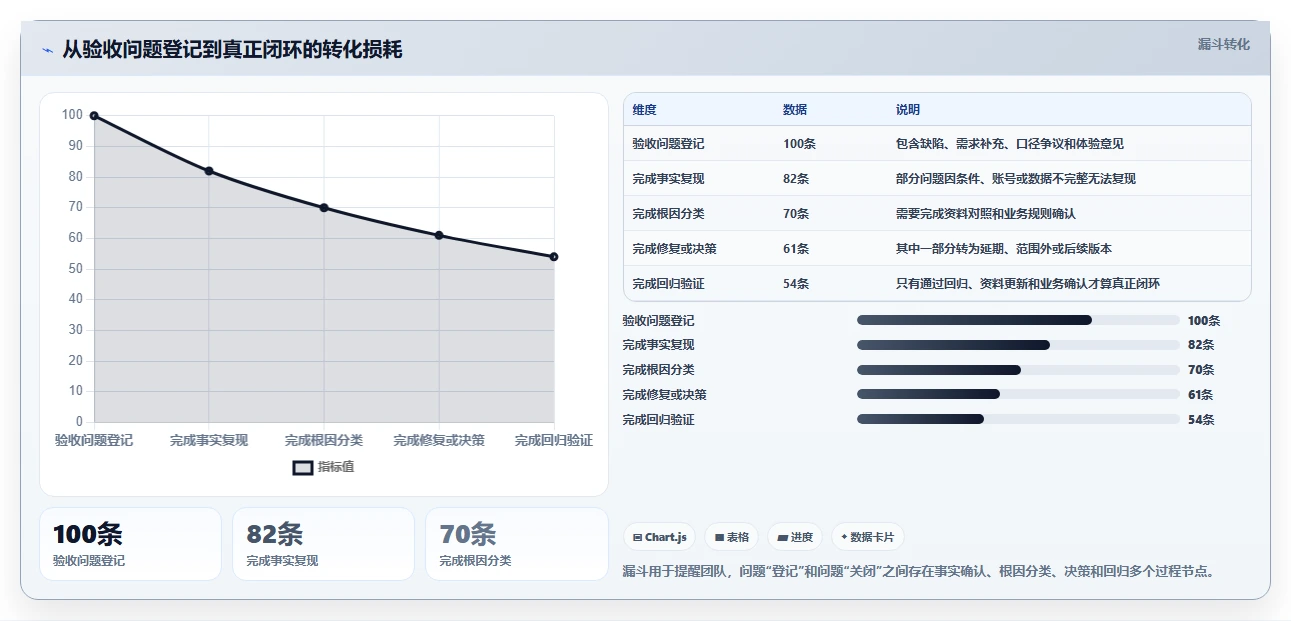
Task: Click the chart data point at value 70
Action: (x=324, y=208)
